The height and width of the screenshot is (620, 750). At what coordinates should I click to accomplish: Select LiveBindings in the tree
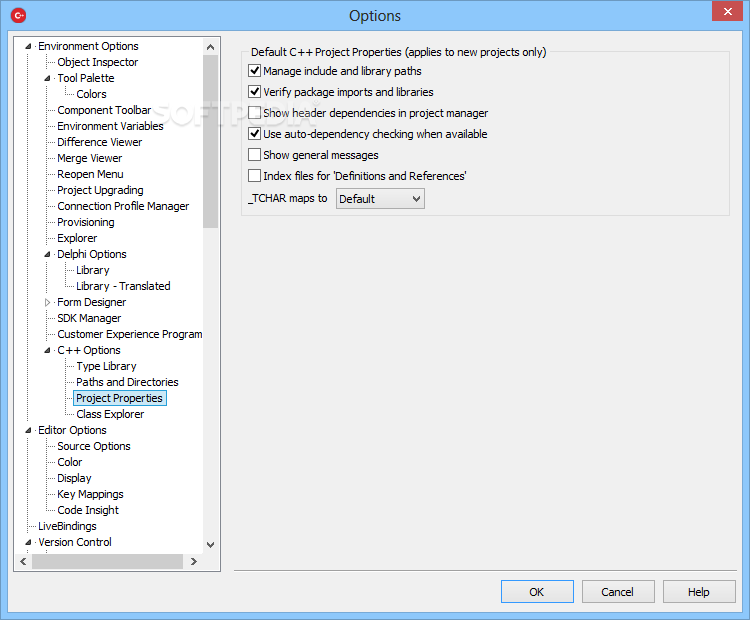(x=67, y=526)
